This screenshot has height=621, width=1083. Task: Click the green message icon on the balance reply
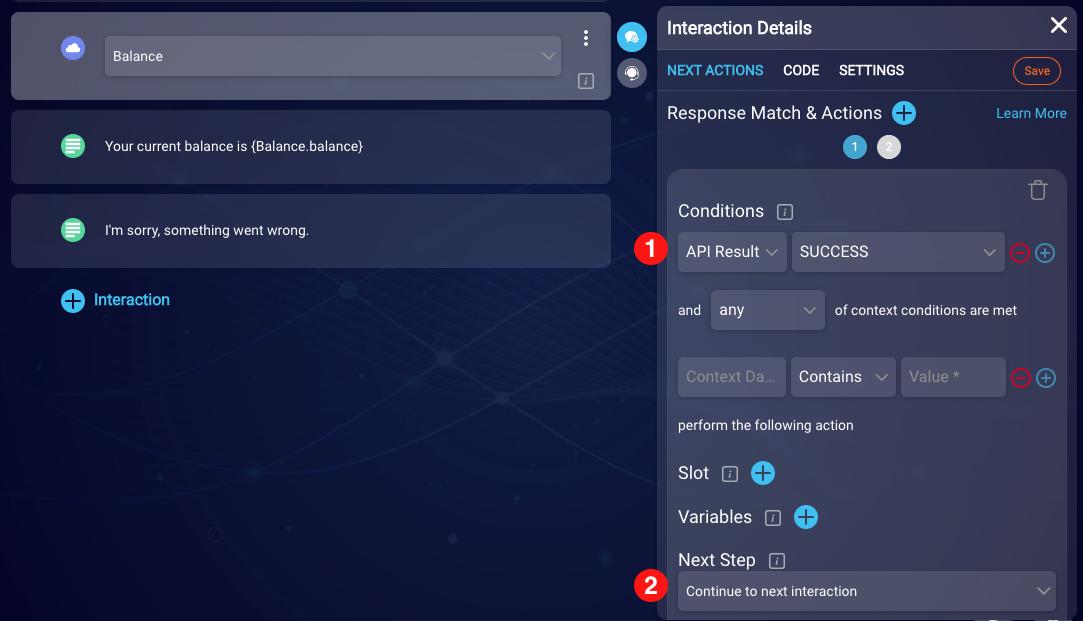click(73, 145)
